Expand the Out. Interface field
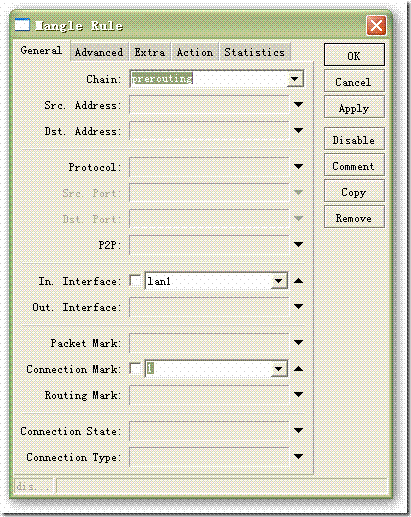 coord(298,306)
